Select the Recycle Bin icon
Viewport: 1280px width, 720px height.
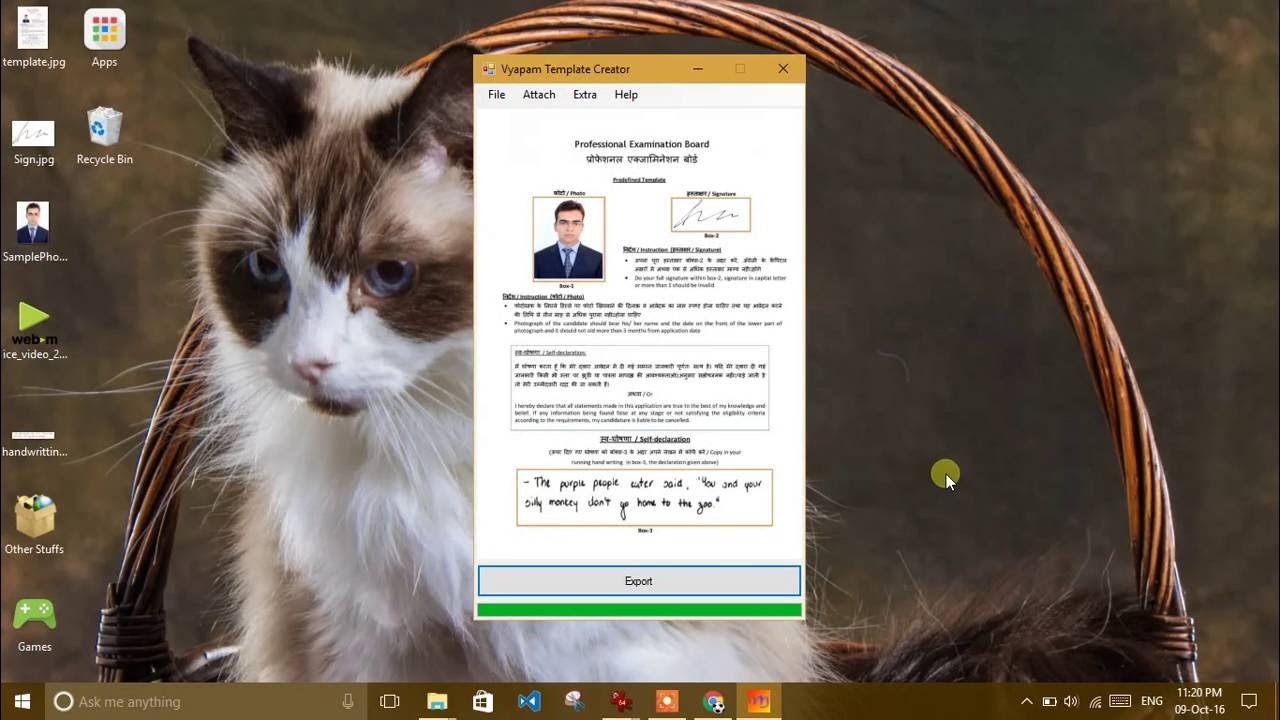click(104, 136)
